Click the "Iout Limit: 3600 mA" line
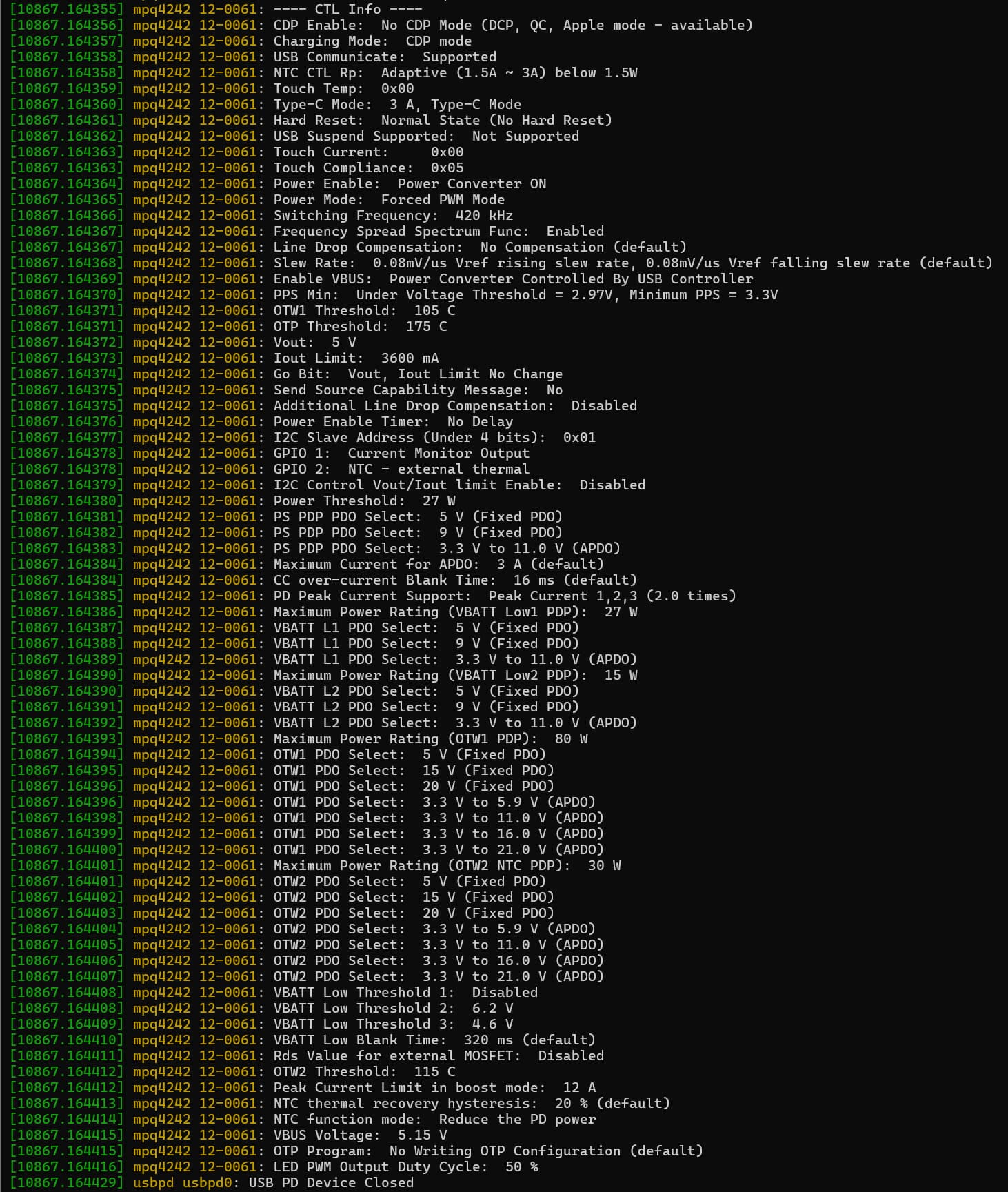The height and width of the screenshot is (1192, 1008). tap(356, 358)
